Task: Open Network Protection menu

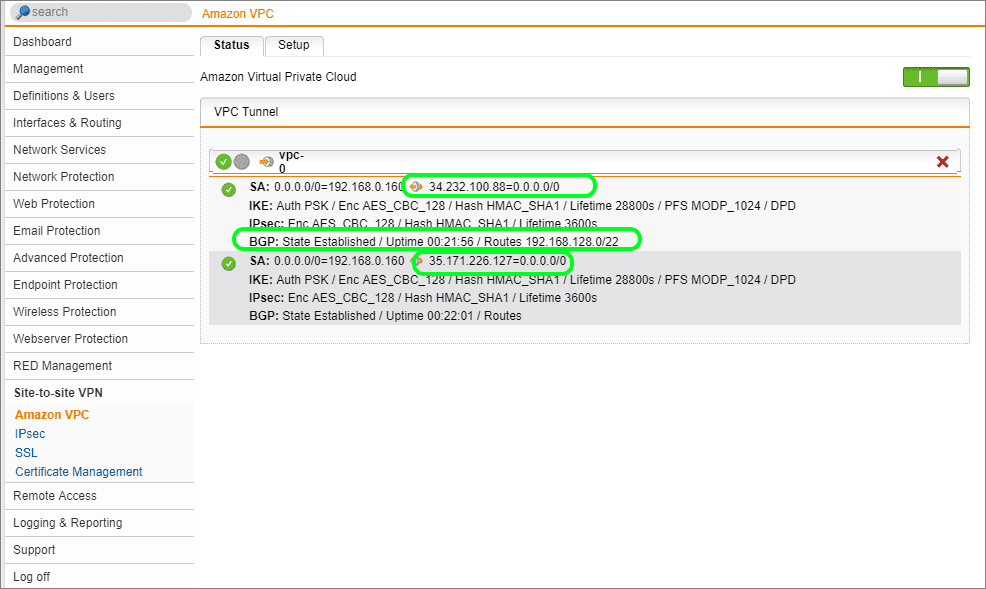Action: (x=99, y=177)
